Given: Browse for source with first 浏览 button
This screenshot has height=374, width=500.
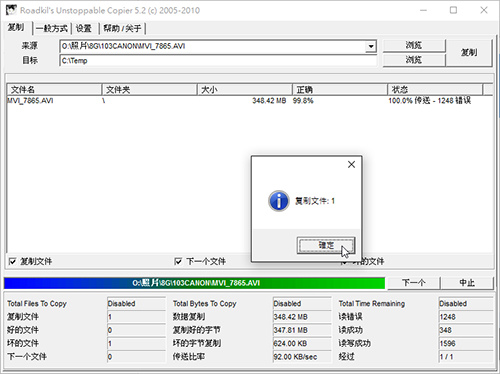Looking at the screenshot, I should pyautogui.click(x=414, y=45).
